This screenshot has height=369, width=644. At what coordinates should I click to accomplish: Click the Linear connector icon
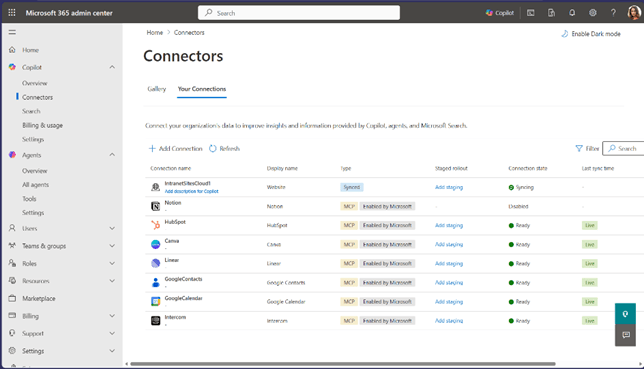click(155, 263)
